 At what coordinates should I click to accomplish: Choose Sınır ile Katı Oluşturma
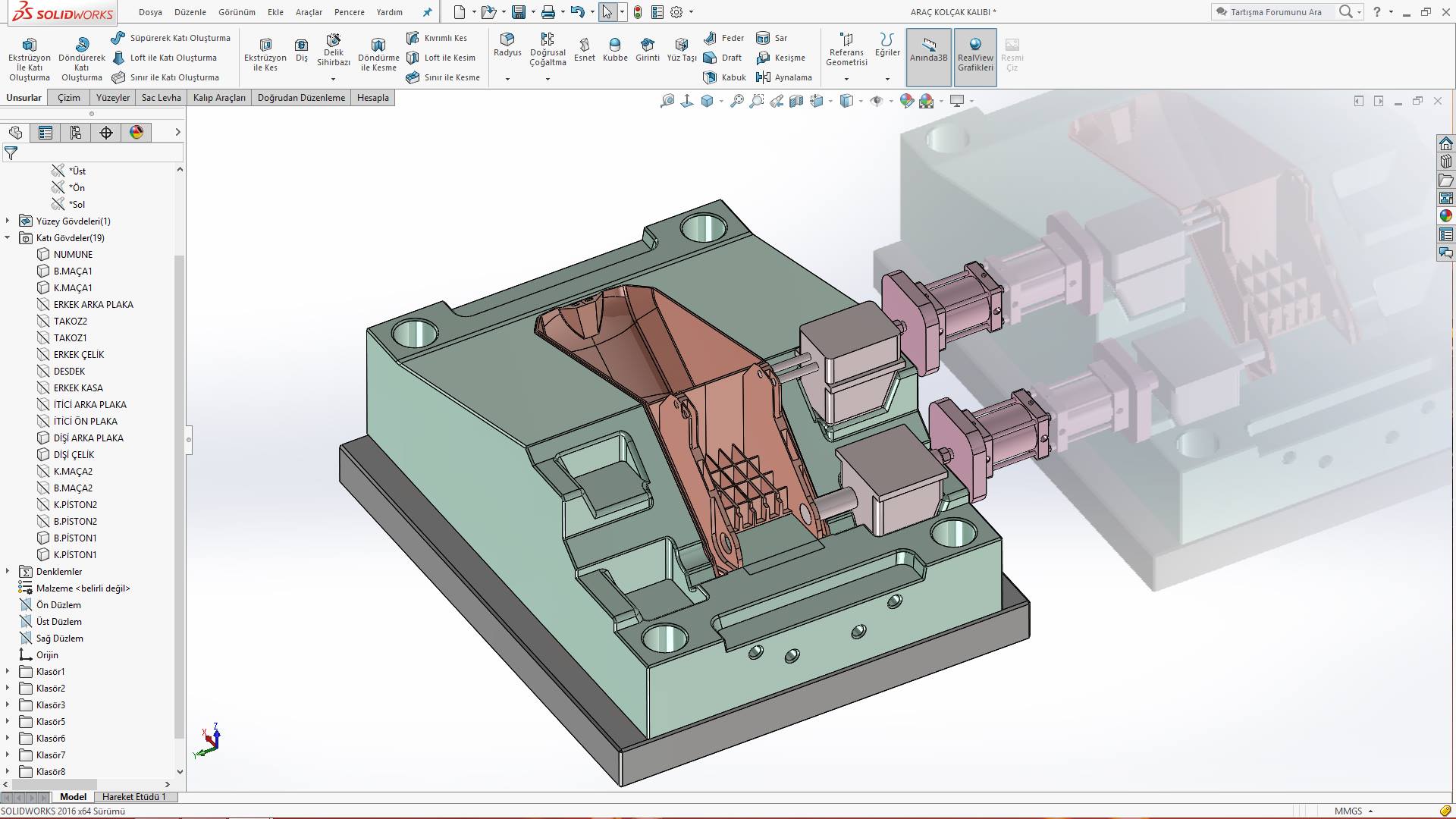(x=165, y=77)
